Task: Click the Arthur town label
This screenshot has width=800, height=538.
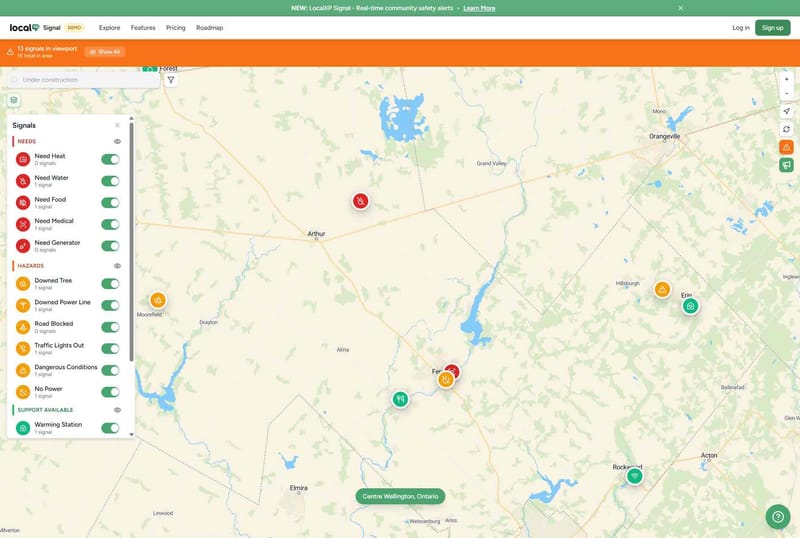Action: 316,234
